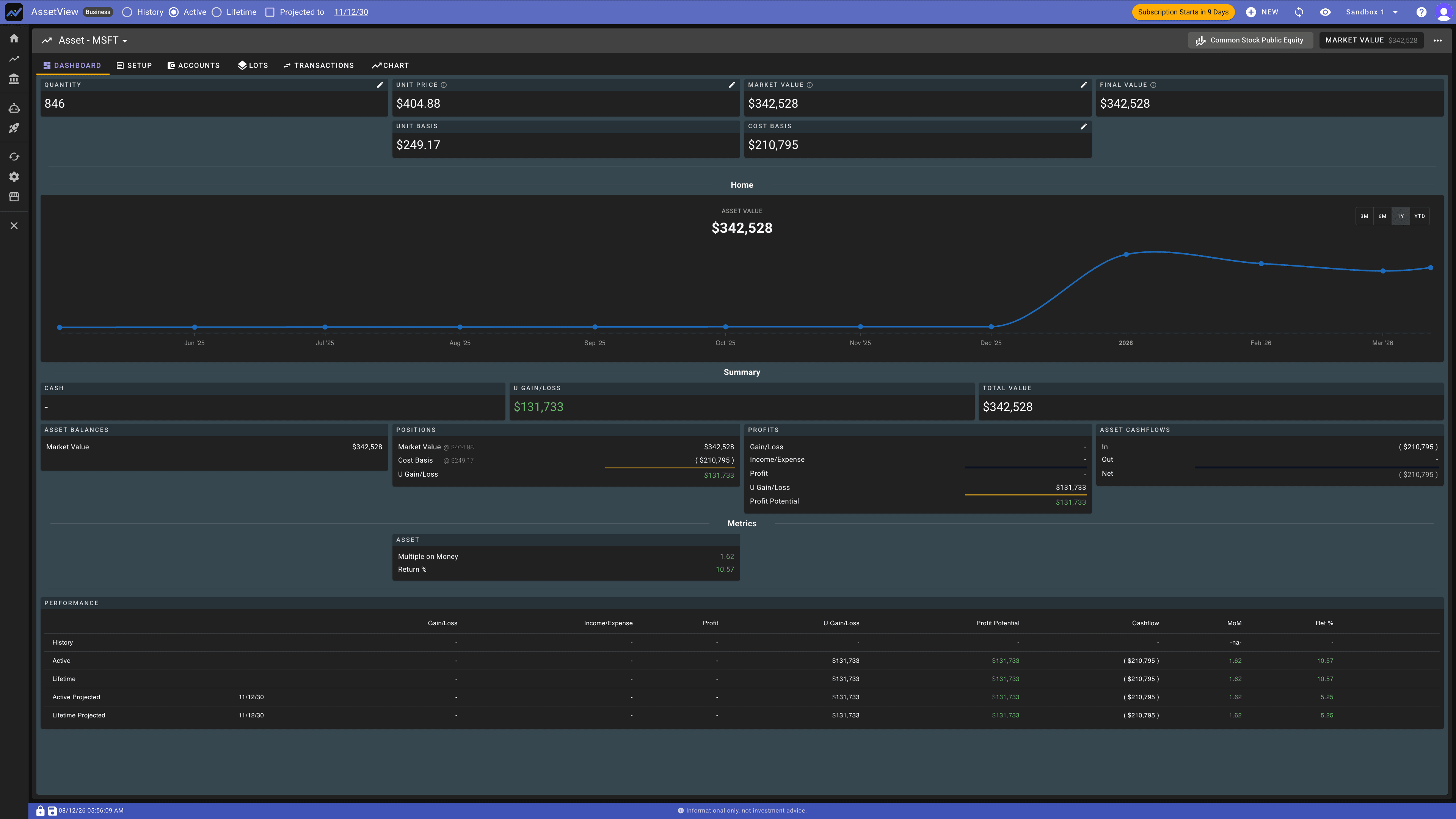Click the rocket icon in the sidebar
Viewport: 1456px width, 819px height.
14,128
